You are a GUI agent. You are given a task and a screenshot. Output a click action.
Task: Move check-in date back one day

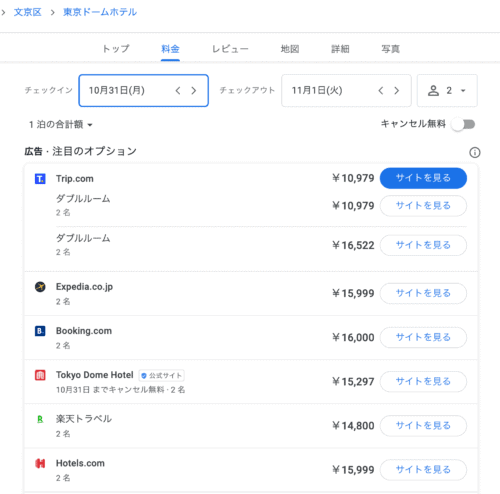(x=178, y=91)
